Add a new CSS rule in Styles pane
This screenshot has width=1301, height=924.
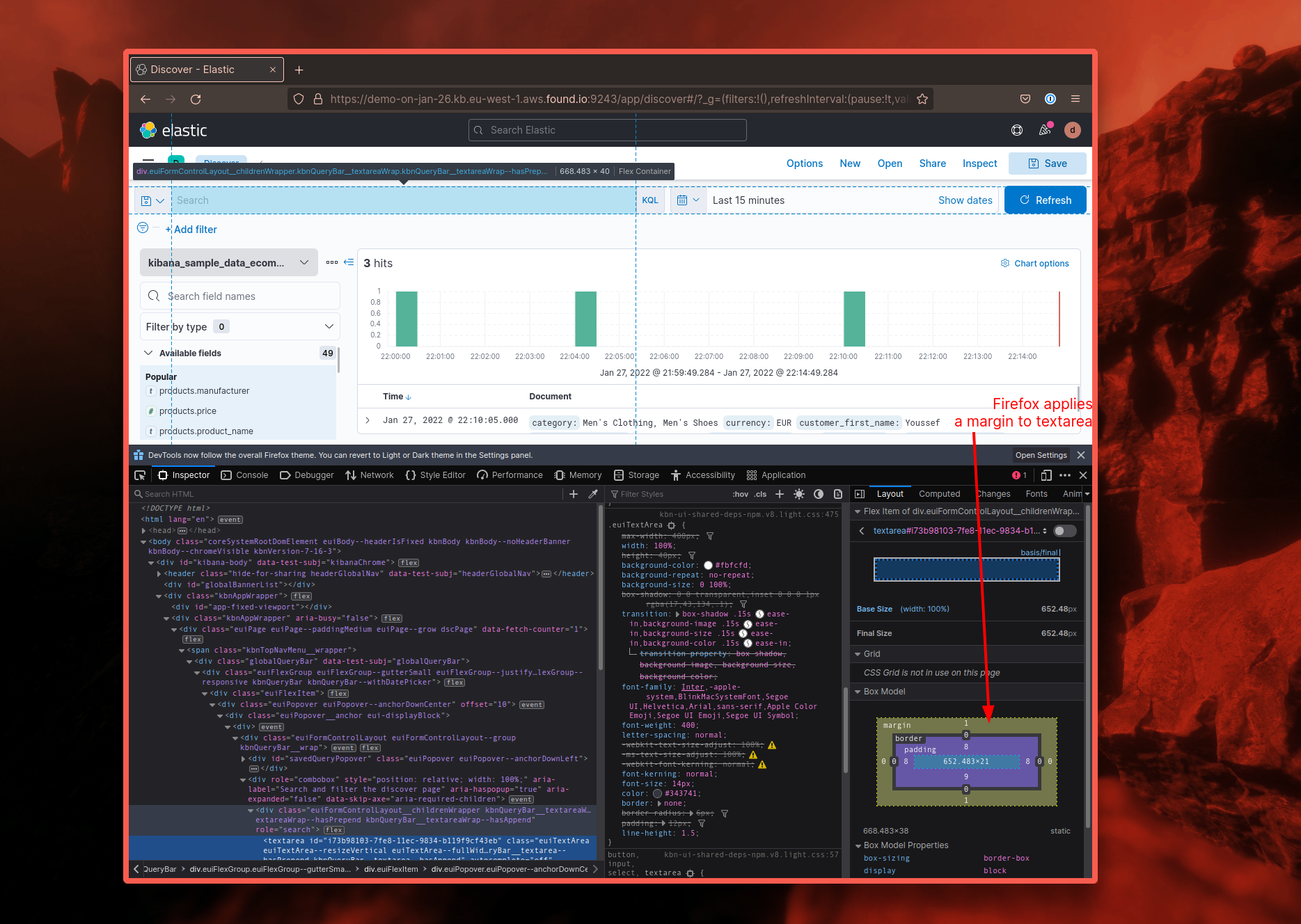tap(780, 494)
